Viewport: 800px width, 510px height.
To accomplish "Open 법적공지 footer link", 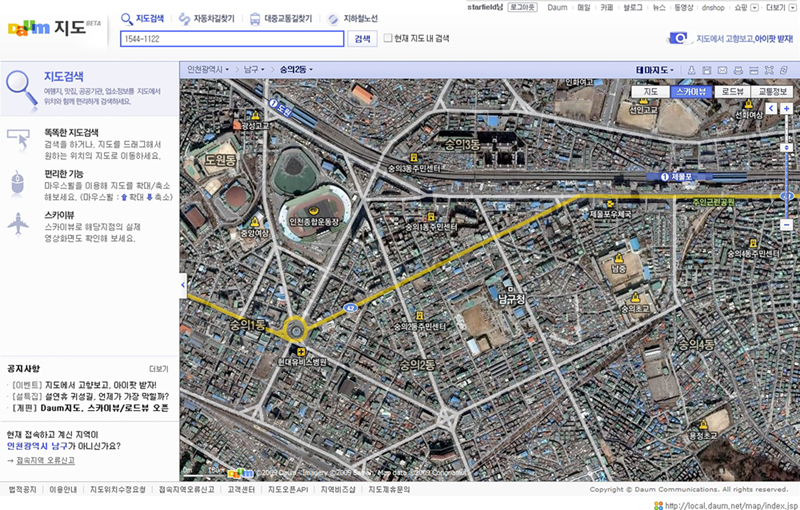I will point(22,490).
